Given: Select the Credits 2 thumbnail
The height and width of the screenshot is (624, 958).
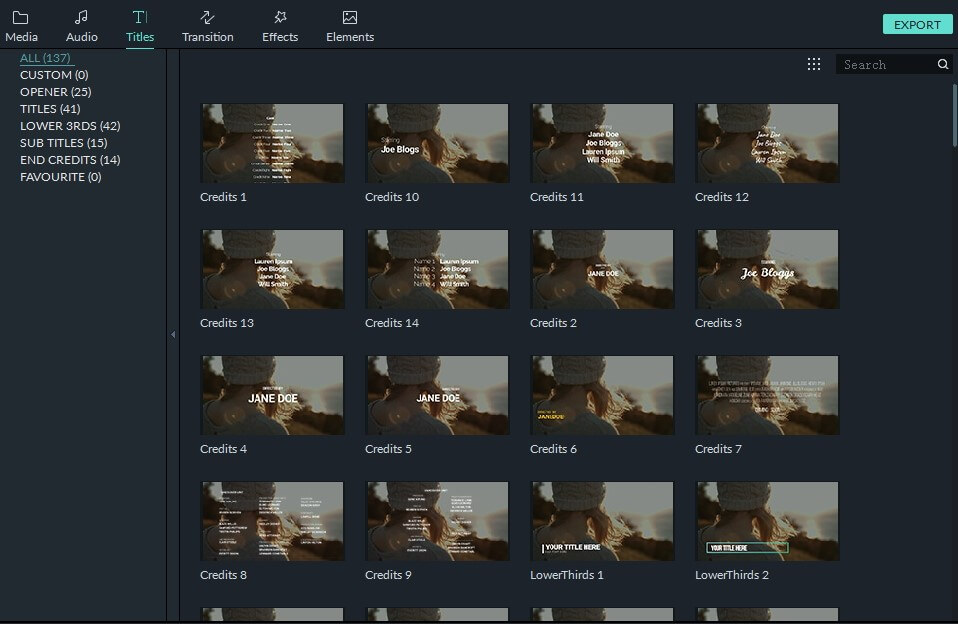Looking at the screenshot, I should click(602, 269).
